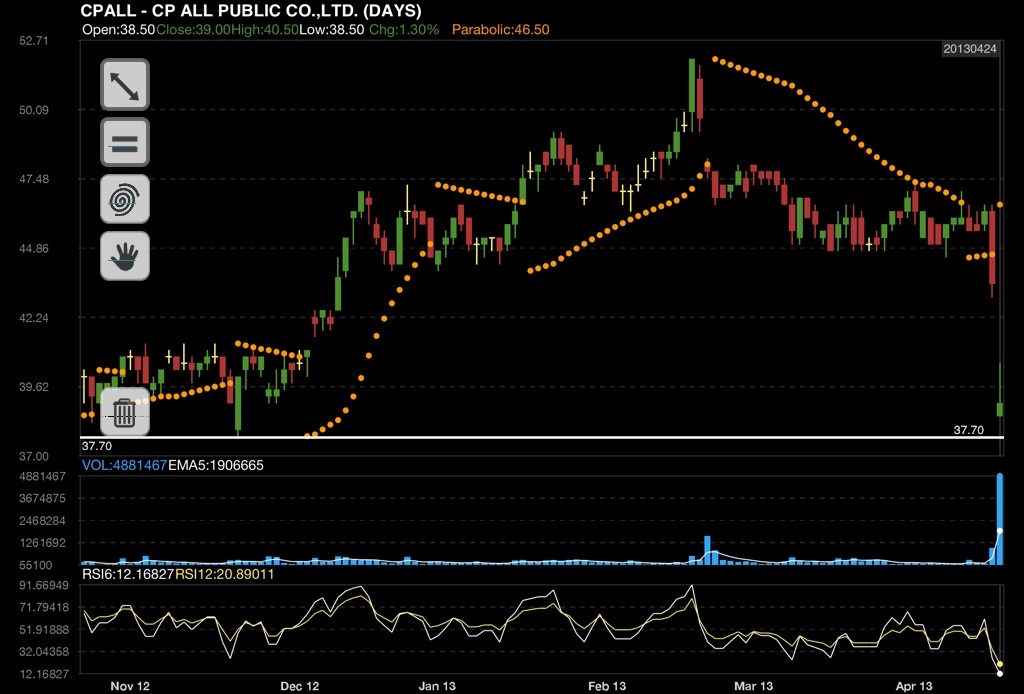Click the Close:39.00 value

pos(193,29)
